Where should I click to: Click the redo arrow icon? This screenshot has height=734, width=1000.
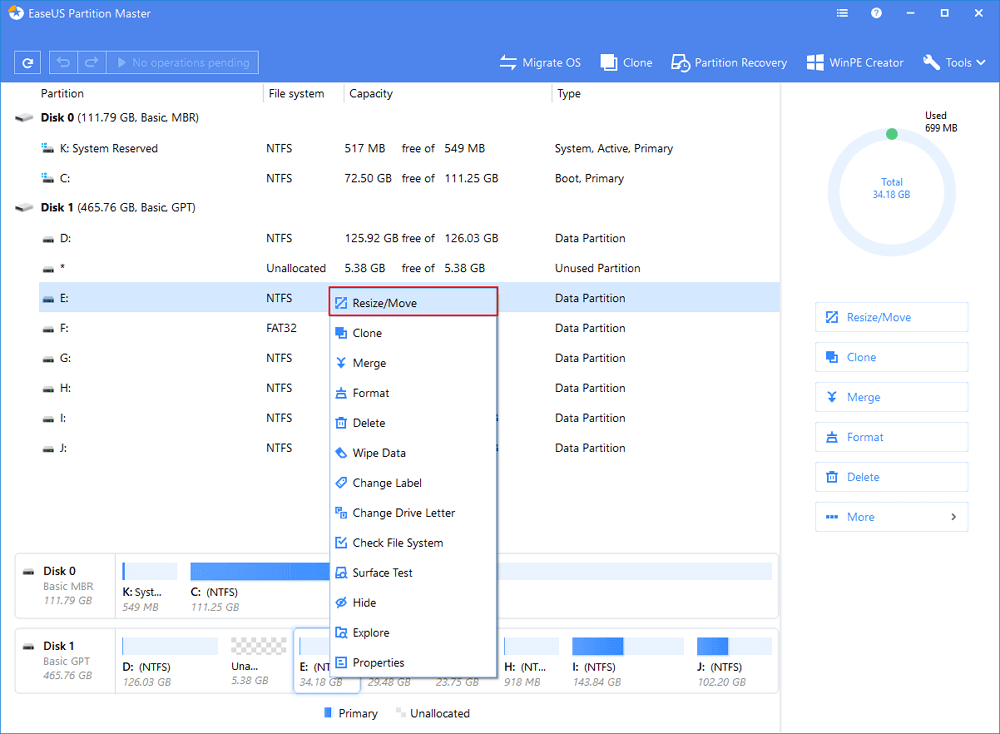(x=90, y=62)
